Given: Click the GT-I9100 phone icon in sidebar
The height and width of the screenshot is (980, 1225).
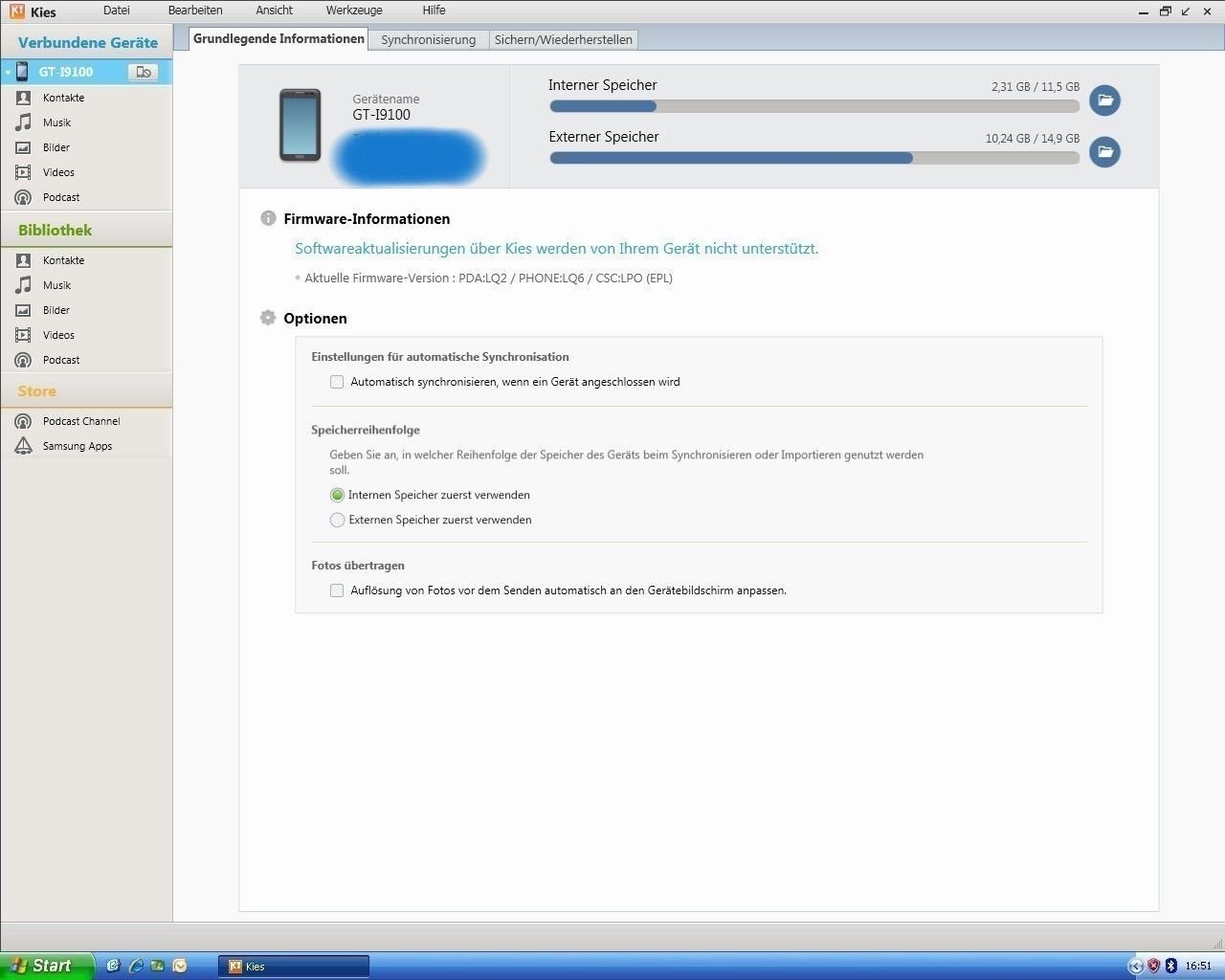Looking at the screenshot, I should click(x=22, y=71).
